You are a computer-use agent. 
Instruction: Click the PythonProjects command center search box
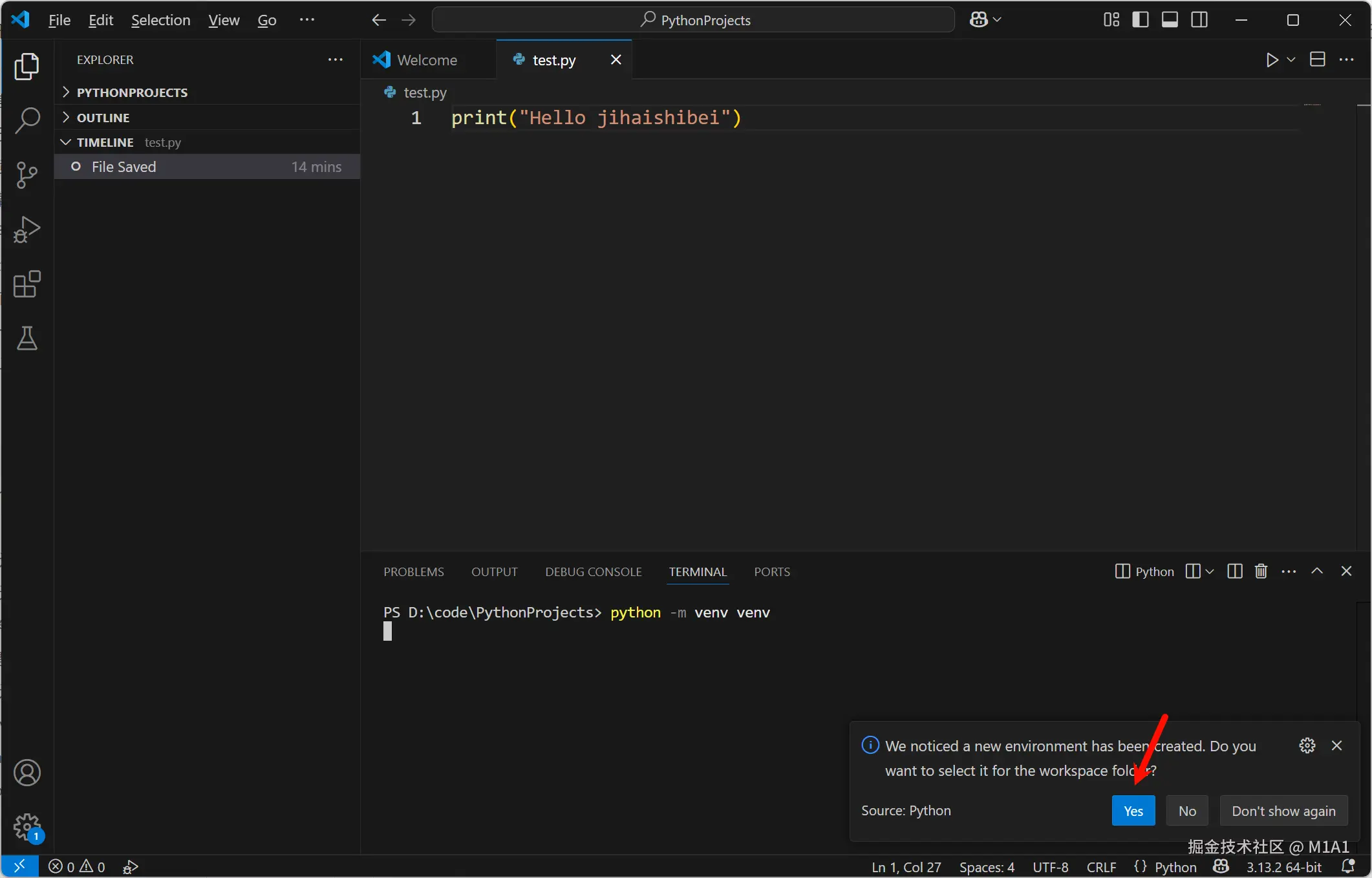point(693,20)
